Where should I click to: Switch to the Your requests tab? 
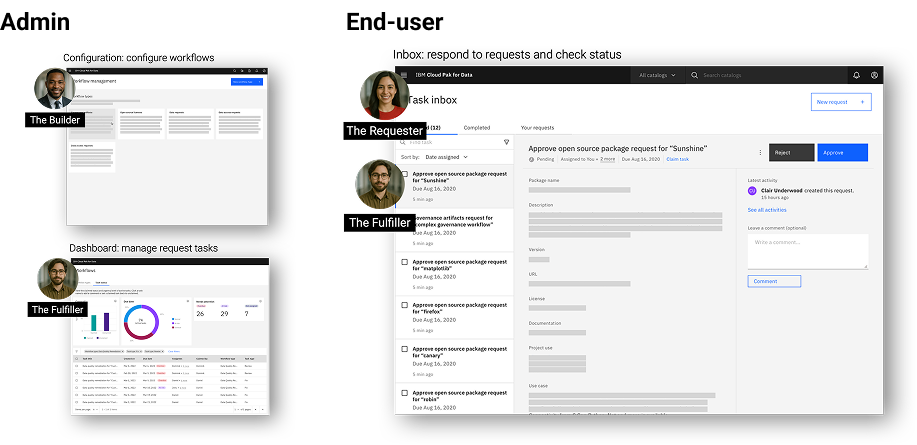[537, 127]
